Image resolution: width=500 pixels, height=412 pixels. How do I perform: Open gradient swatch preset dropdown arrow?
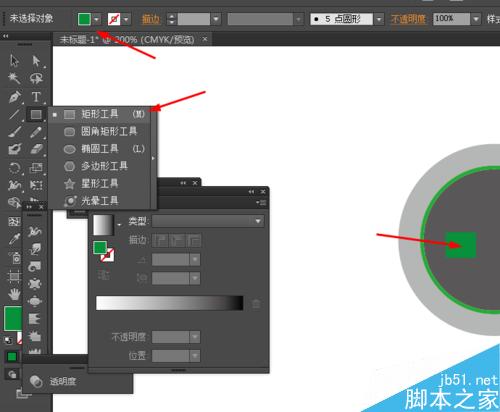pos(119,225)
